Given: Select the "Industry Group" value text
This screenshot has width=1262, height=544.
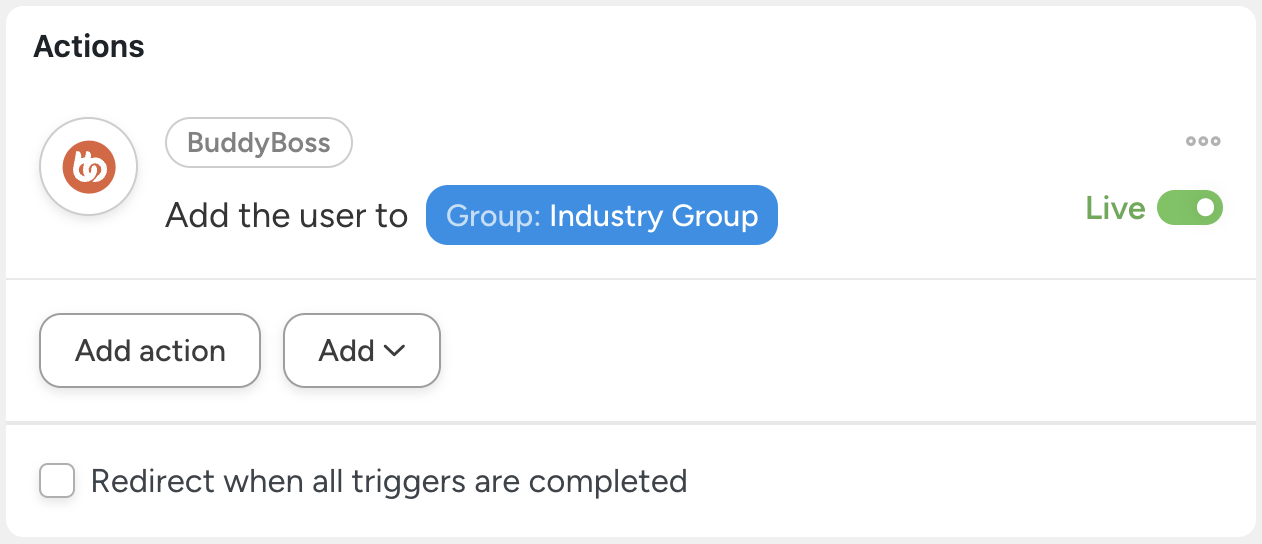Looking at the screenshot, I should [x=653, y=215].
